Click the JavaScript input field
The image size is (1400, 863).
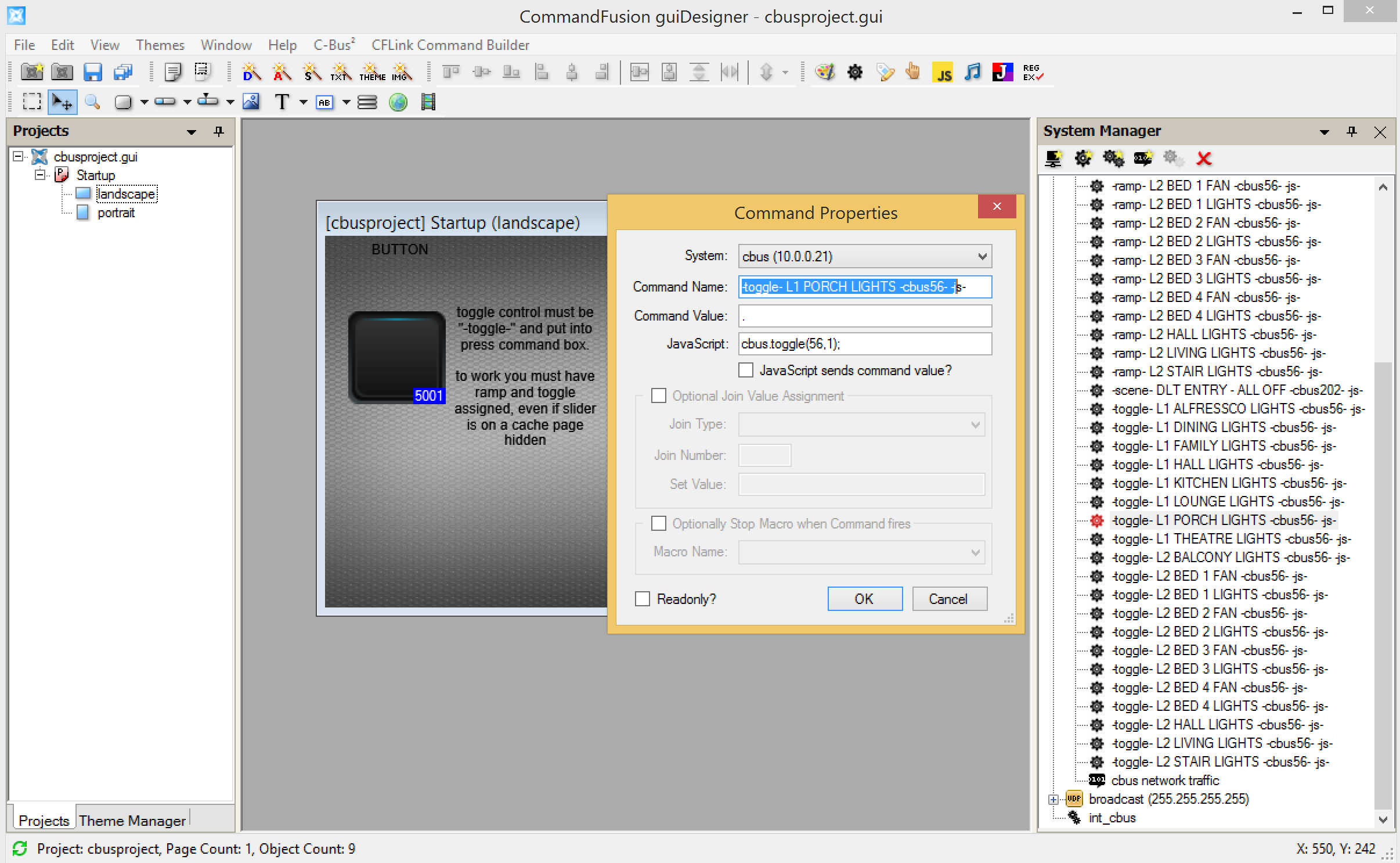coord(864,344)
